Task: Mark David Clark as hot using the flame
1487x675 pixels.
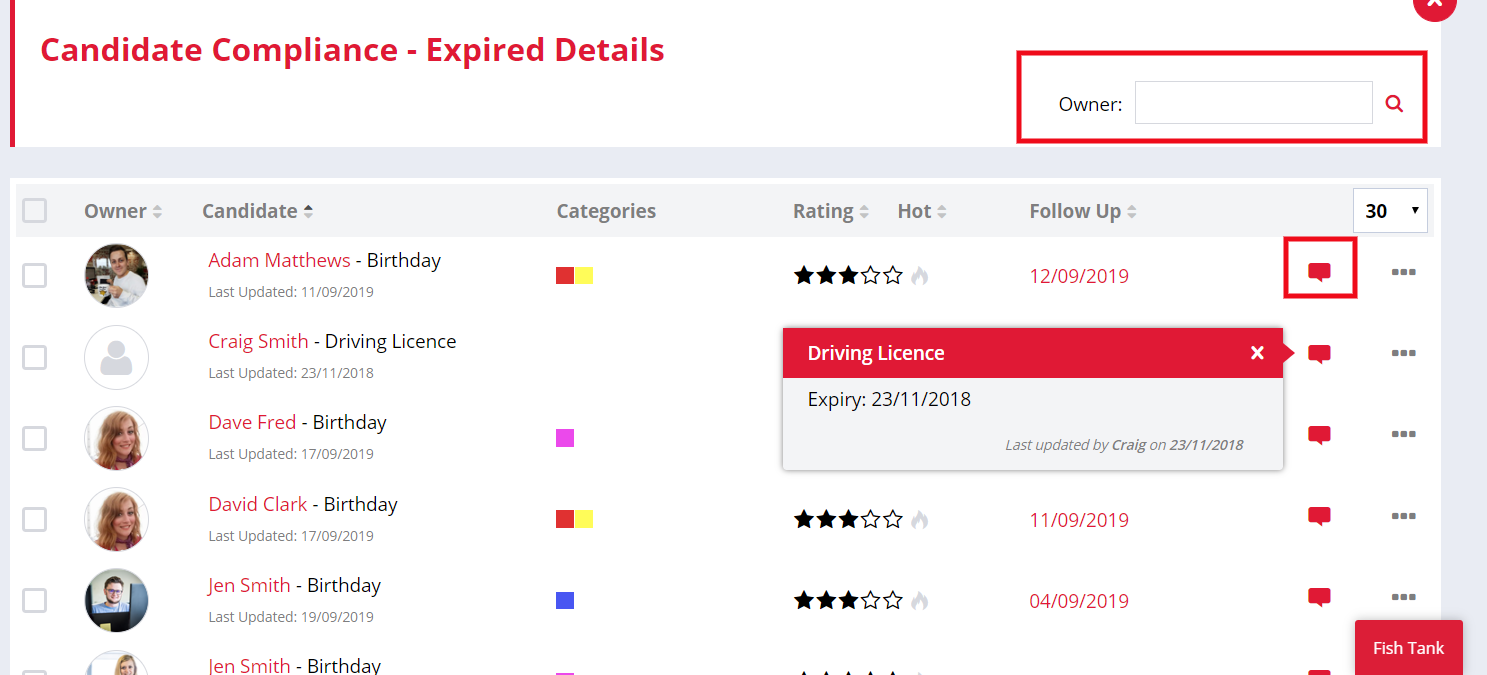Action: point(920,519)
